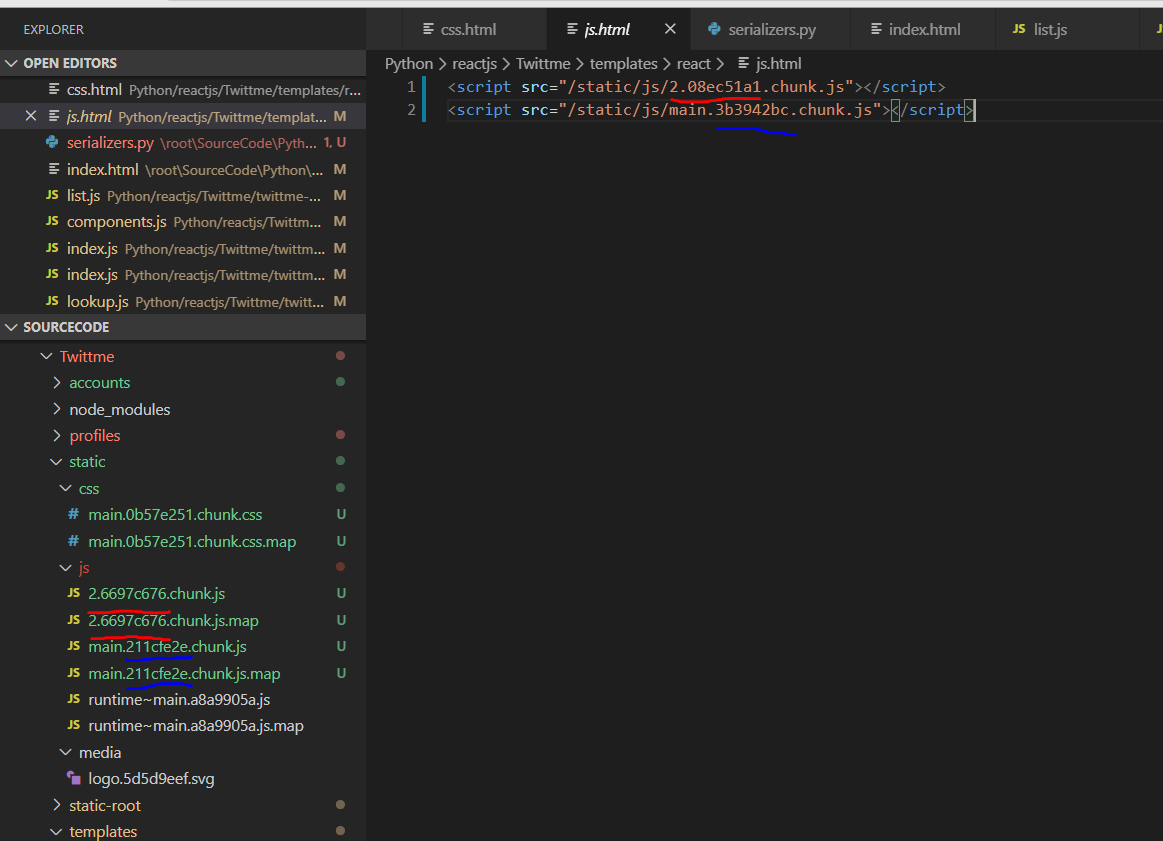Click the SVG icon beside logo.5d5d9eef.svg
The image size is (1163, 841).
click(73, 778)
